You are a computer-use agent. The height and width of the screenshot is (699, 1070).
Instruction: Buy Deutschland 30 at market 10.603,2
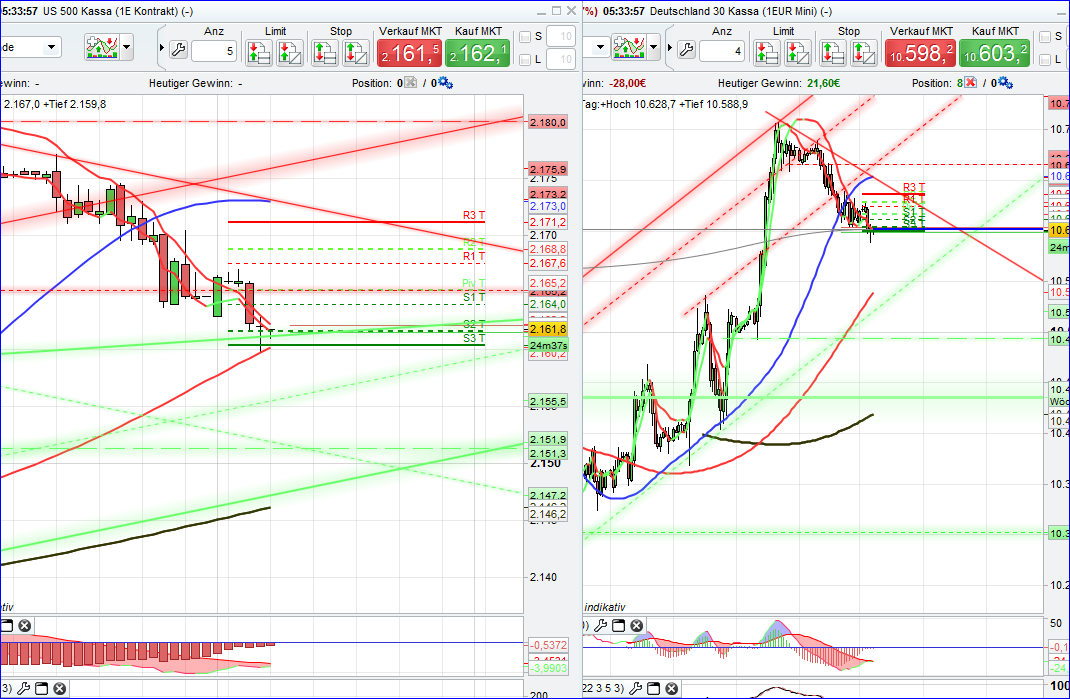994,53
